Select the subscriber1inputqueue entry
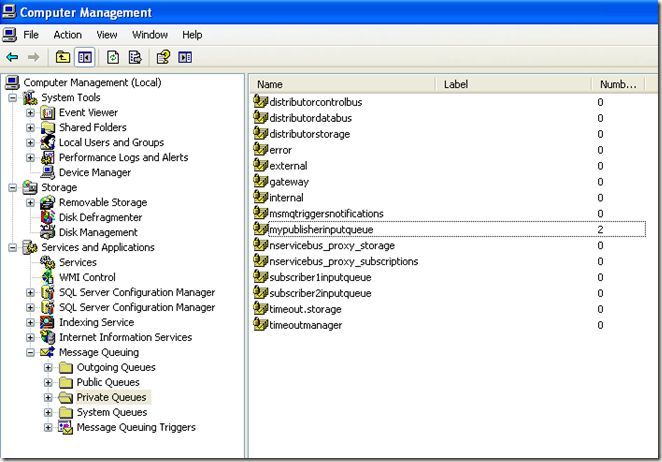The width and height of the screenshot is (662, 462). tap(320, 277)
